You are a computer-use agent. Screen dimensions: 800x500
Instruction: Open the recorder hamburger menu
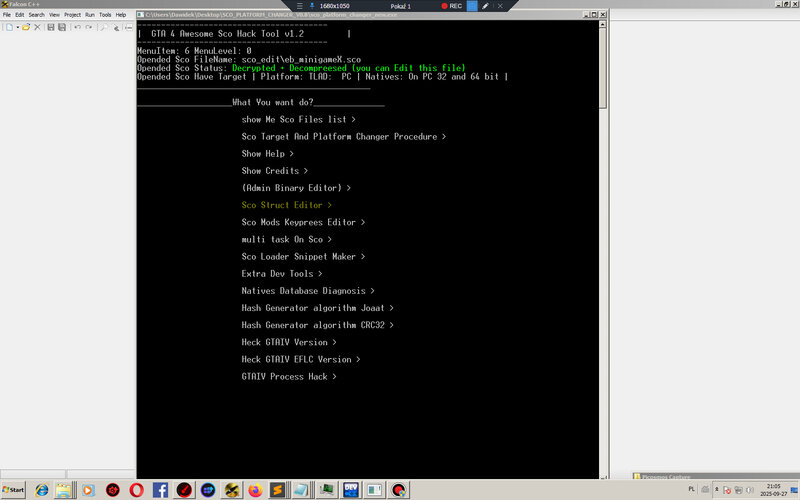[299, 6]
